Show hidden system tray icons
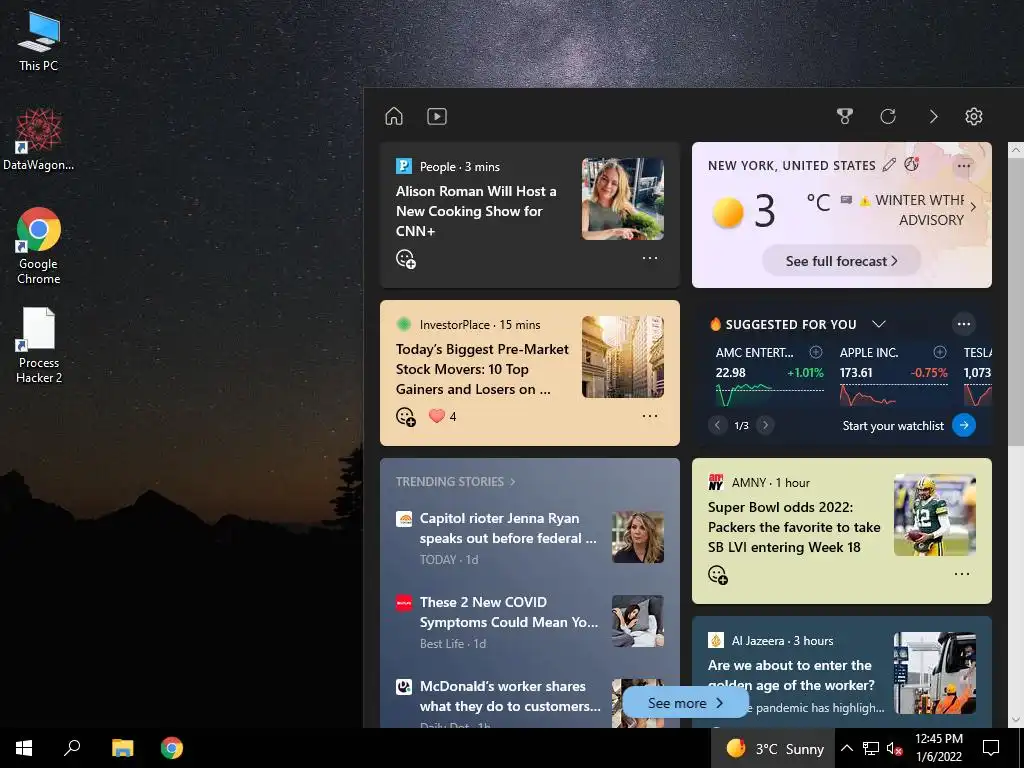1024x768 pixels. (x=846, y=748)
